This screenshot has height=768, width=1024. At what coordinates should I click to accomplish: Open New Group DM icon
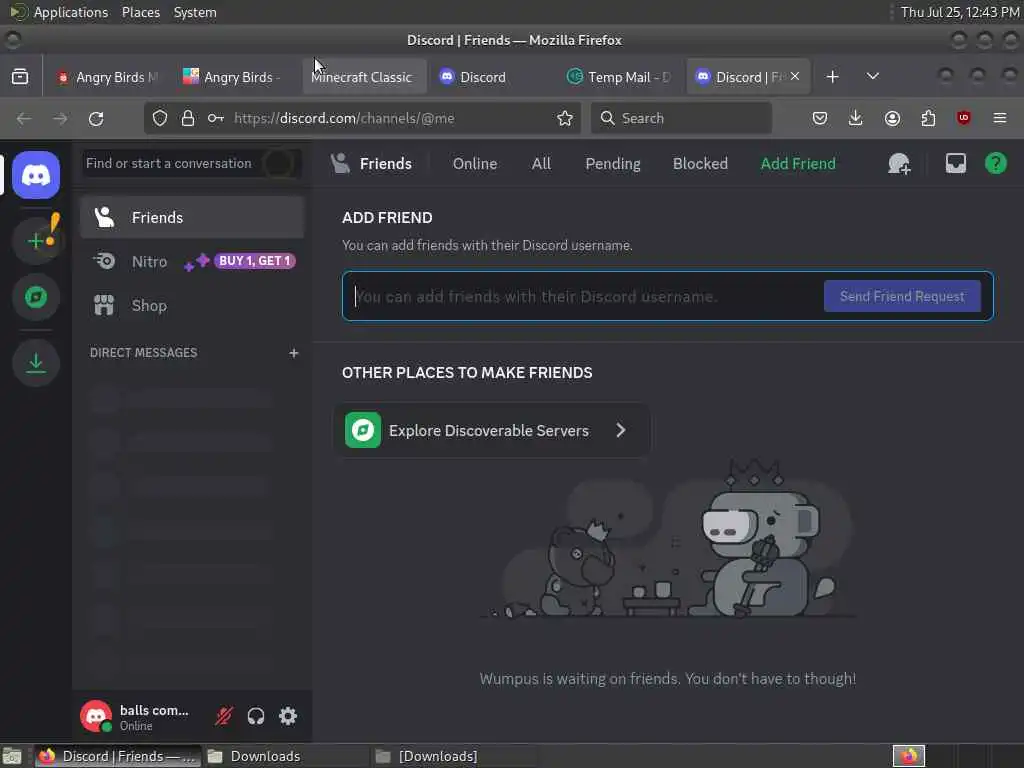click(899, 163)
